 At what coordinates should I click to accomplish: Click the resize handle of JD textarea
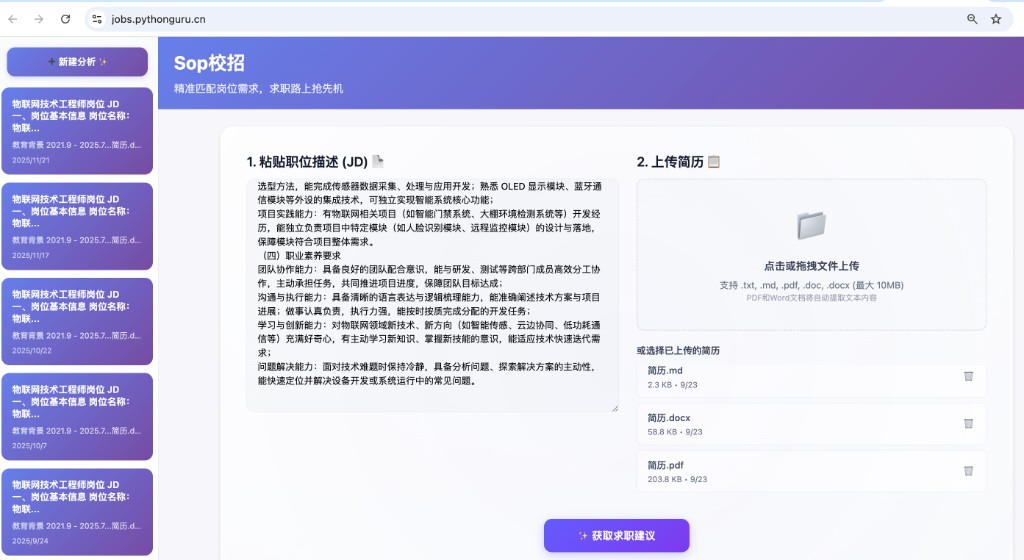[x=615, y=408]
